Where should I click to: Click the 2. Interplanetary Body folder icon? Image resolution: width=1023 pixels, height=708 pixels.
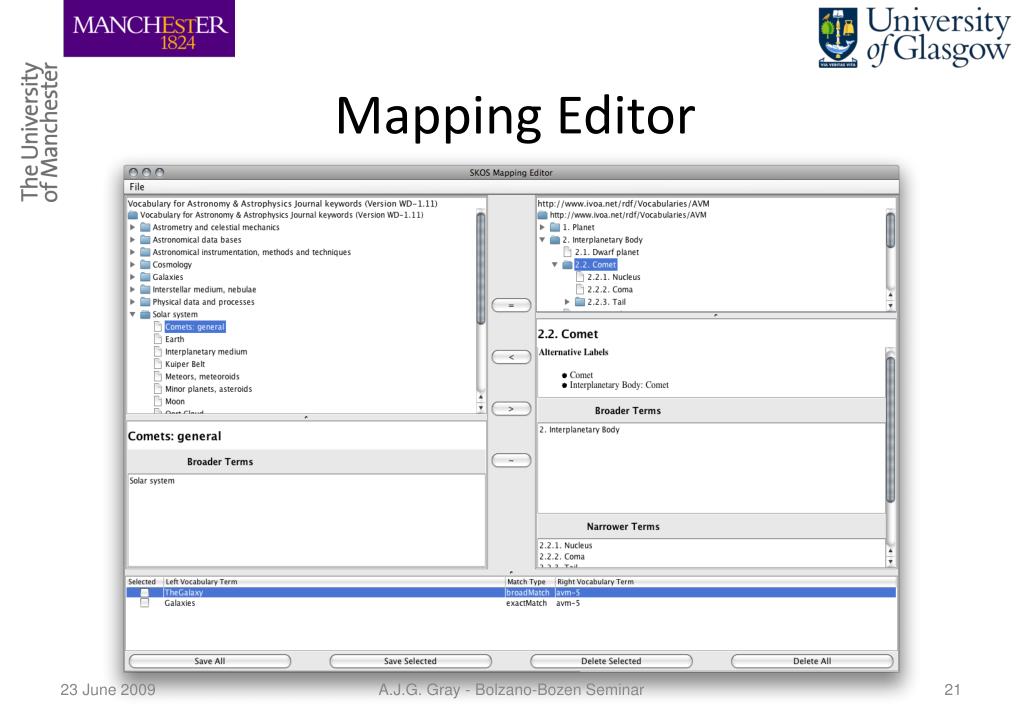point(555,240)
